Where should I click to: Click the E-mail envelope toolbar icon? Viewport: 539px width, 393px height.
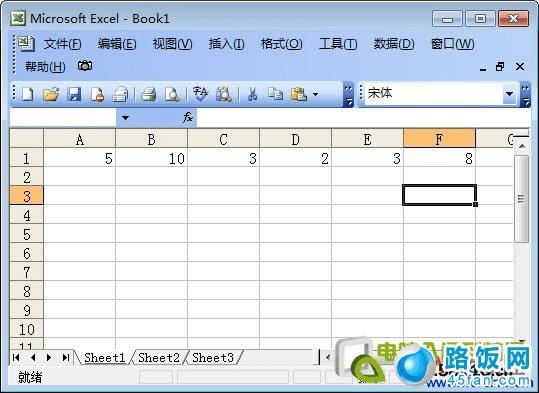(x=120, y=94)
